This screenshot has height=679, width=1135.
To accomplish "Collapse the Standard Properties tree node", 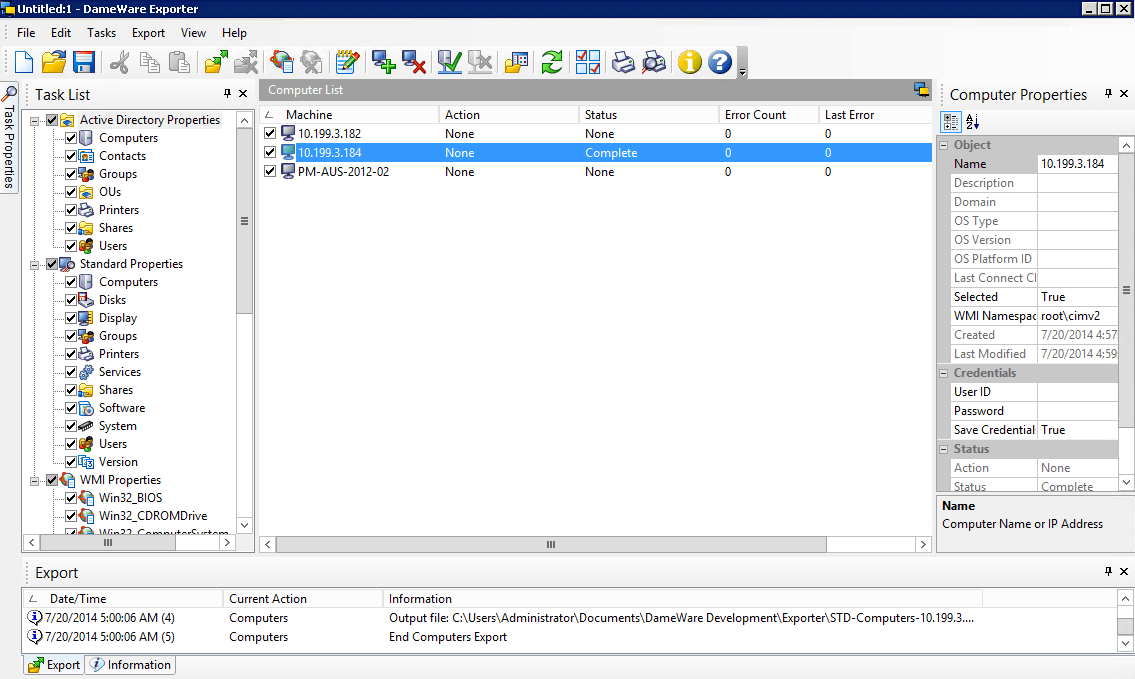I will [34, 265].
